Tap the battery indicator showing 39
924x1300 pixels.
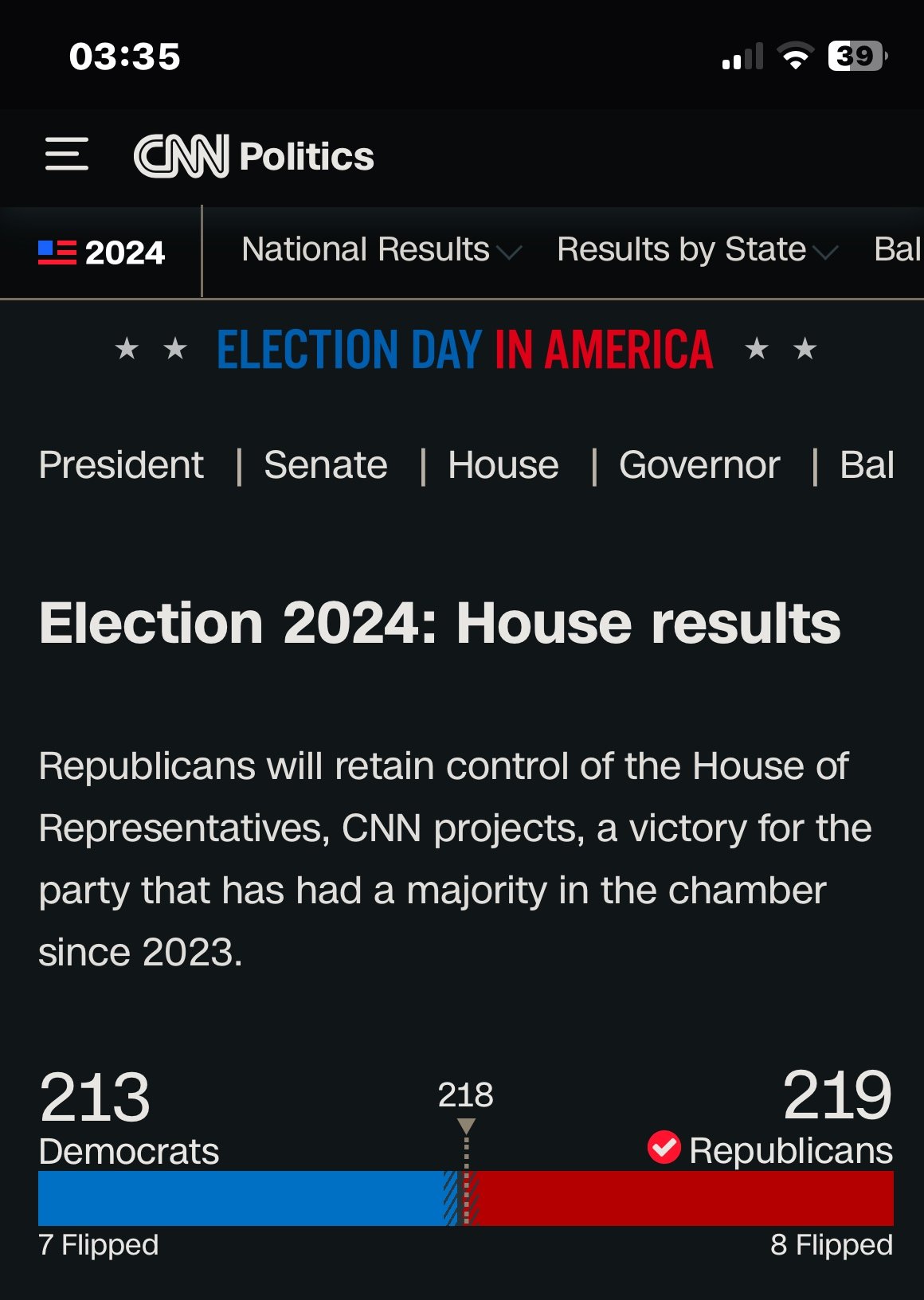tap(858, 56)
